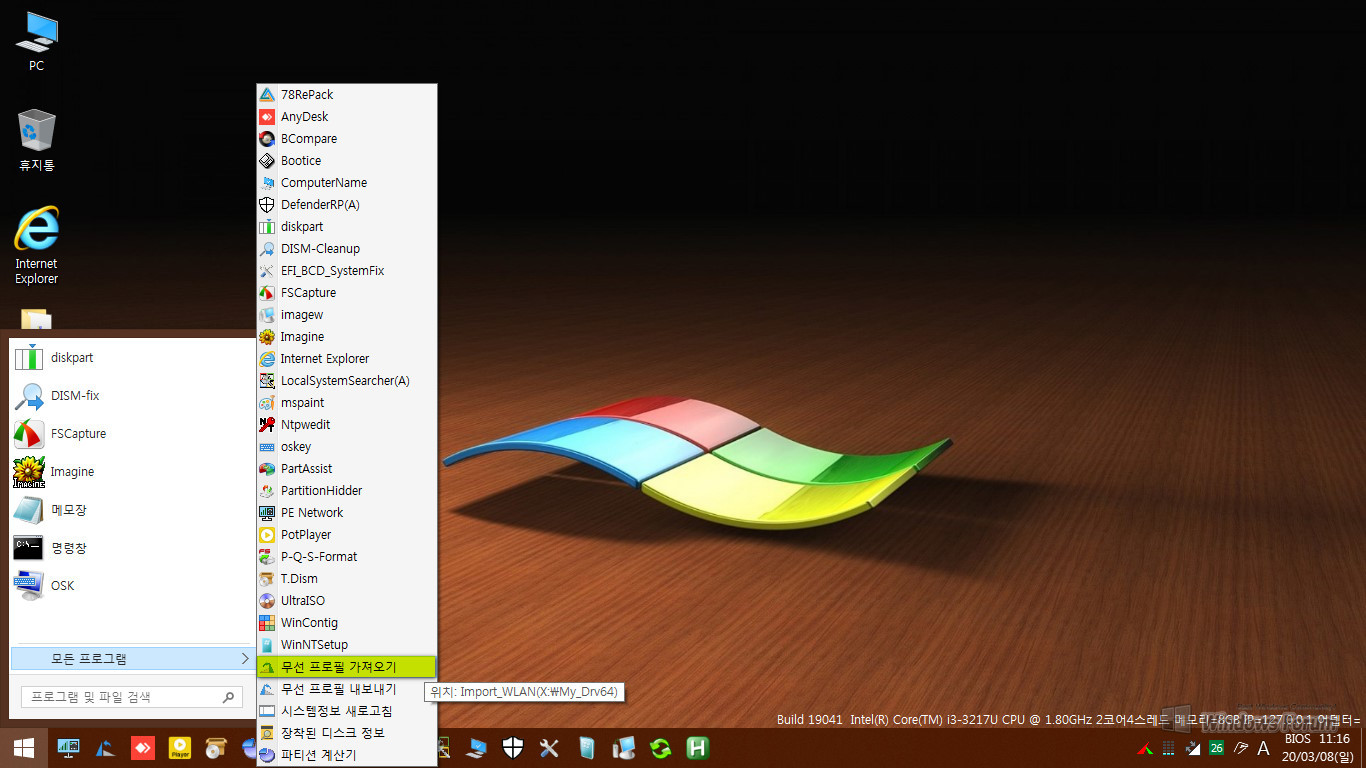The width and height of the screenshot is (1366, 768).
Task: Open EFI_BCD_SystemFix in the programs list
Action: [x=347, y=271]
